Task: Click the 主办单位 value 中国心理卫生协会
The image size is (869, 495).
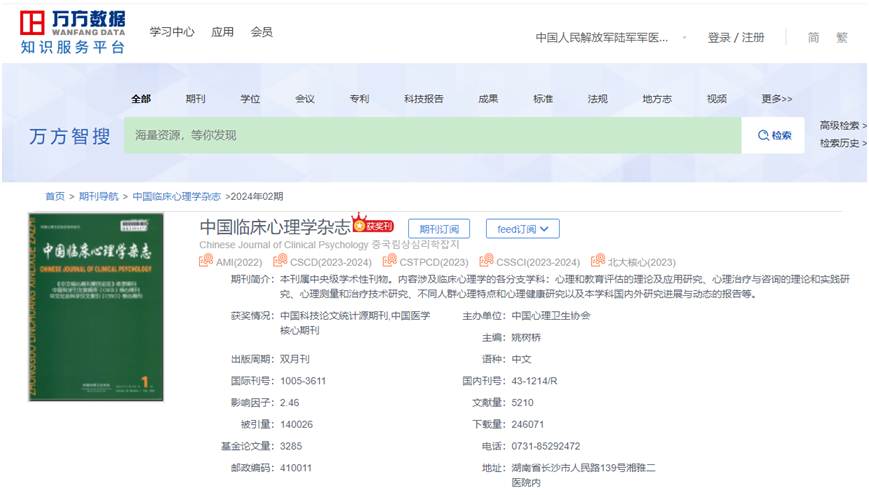Action: 551,316
